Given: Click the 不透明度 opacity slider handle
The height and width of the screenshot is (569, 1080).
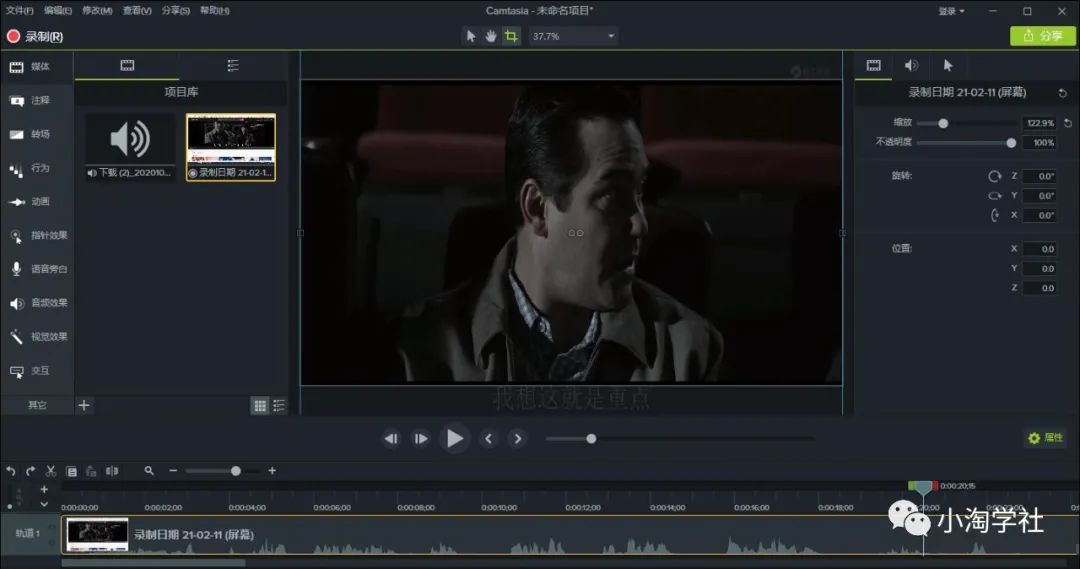Looking at the screenshot, I should (x=1011, y=143).
